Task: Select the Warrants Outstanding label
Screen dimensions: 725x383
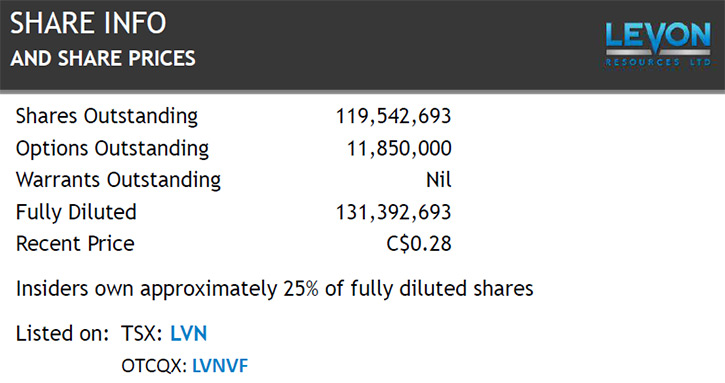Action: point(118,180)
